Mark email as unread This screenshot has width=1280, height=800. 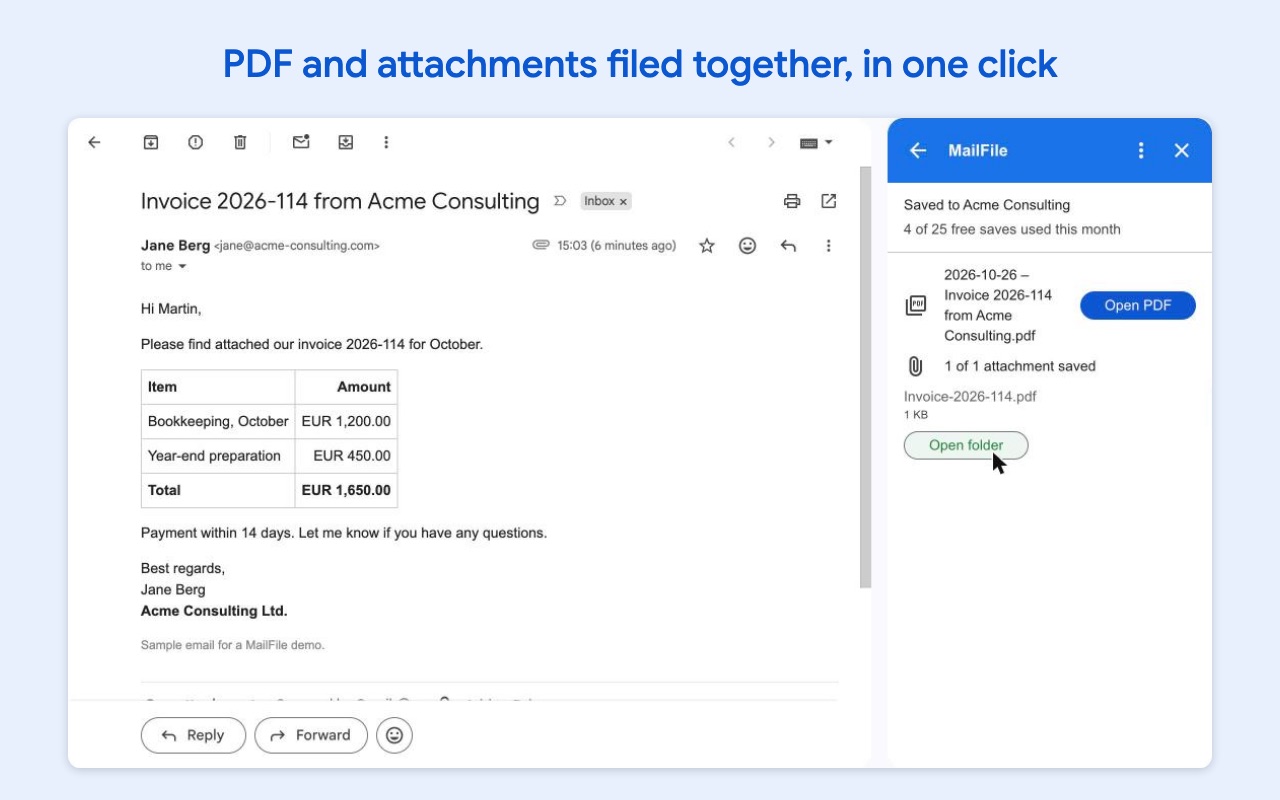tap(301, 142)
